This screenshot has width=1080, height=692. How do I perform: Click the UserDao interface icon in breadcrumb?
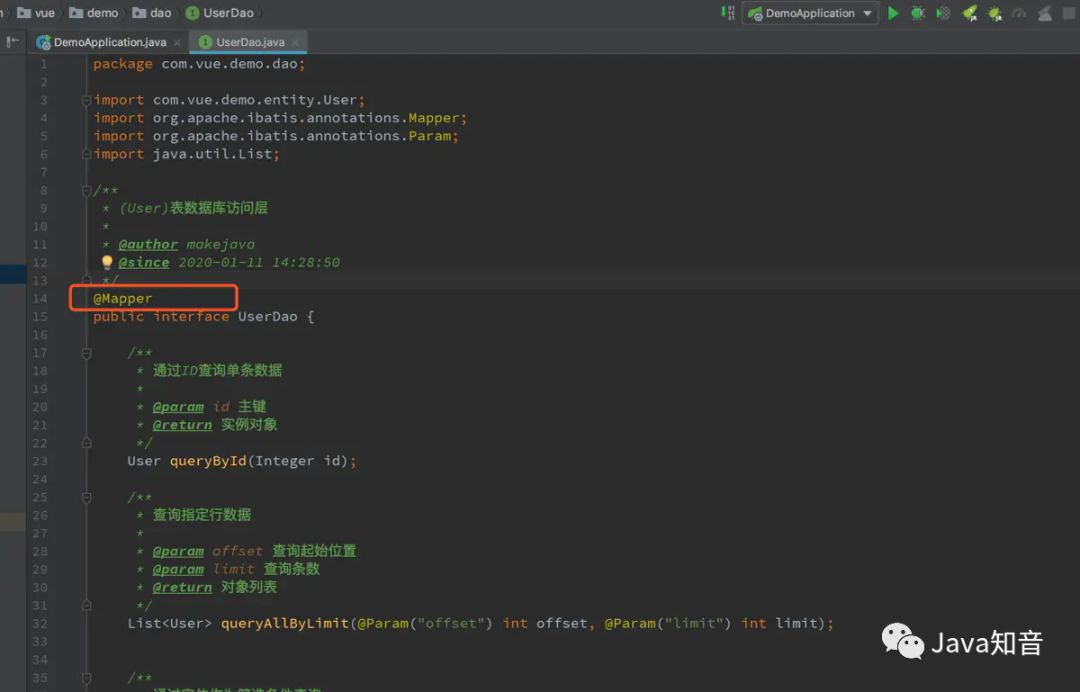click(190, 13)
